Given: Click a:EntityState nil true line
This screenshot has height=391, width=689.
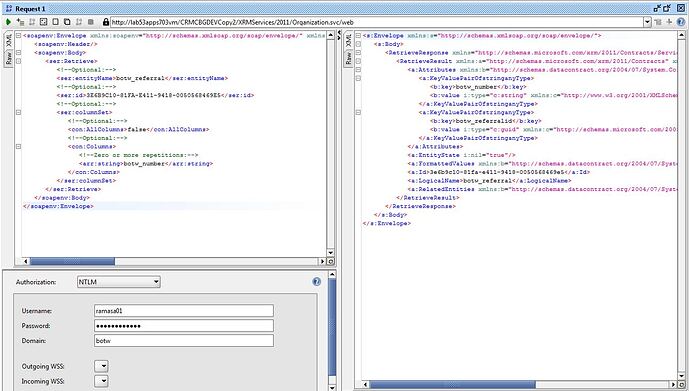Looking at the screenshot, I should 461,155.
